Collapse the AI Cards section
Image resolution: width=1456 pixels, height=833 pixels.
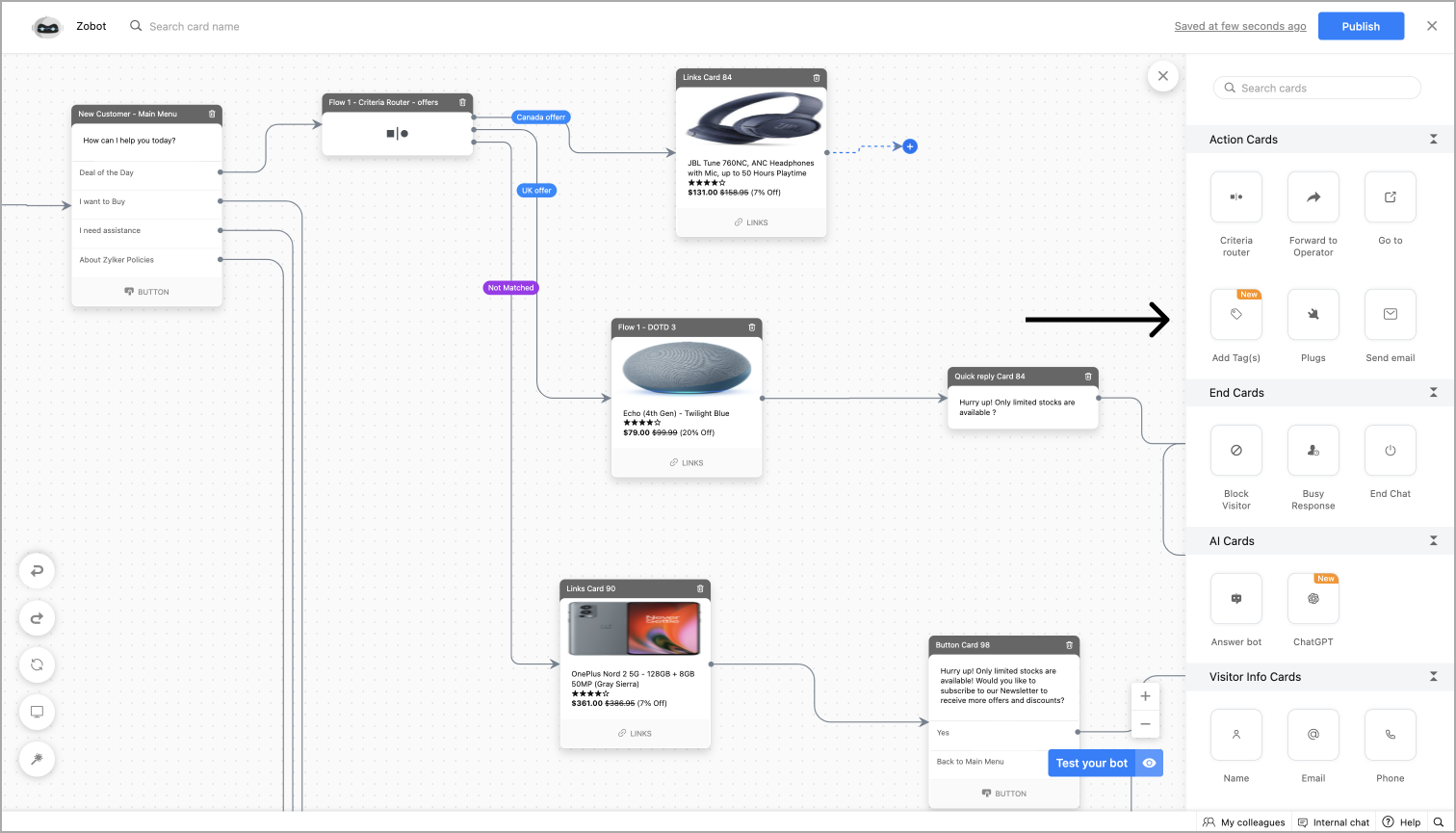point(1433,541)
